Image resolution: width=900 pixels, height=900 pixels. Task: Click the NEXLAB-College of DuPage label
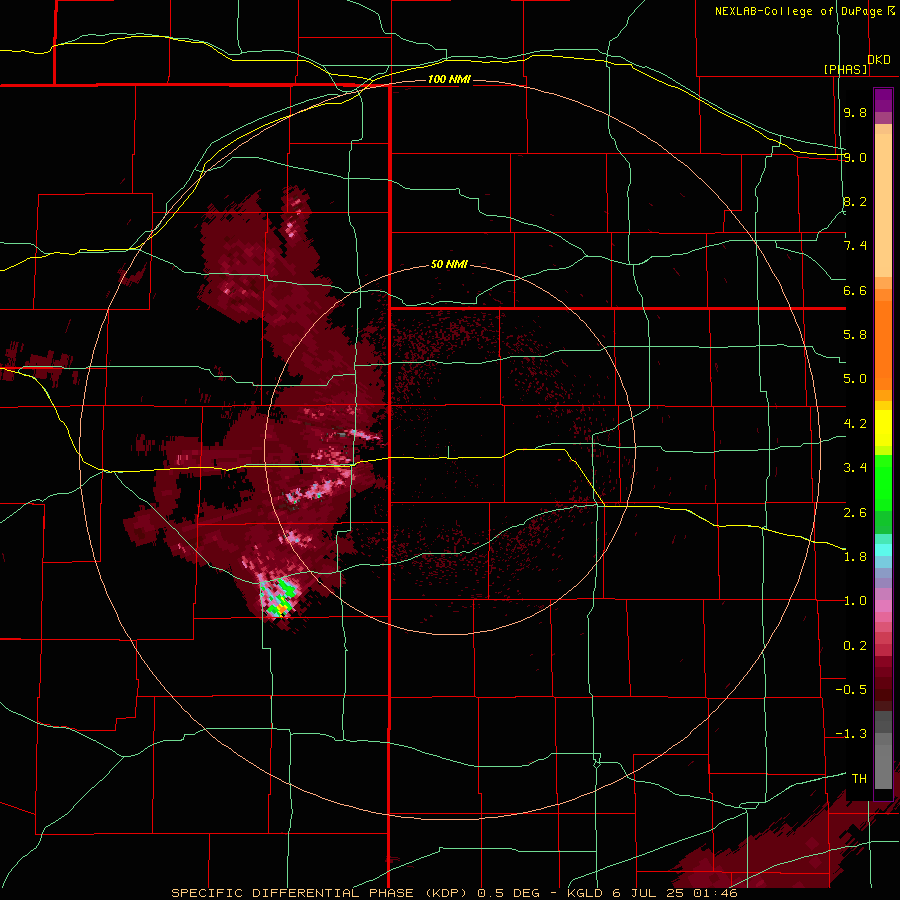tap(799, 11)
